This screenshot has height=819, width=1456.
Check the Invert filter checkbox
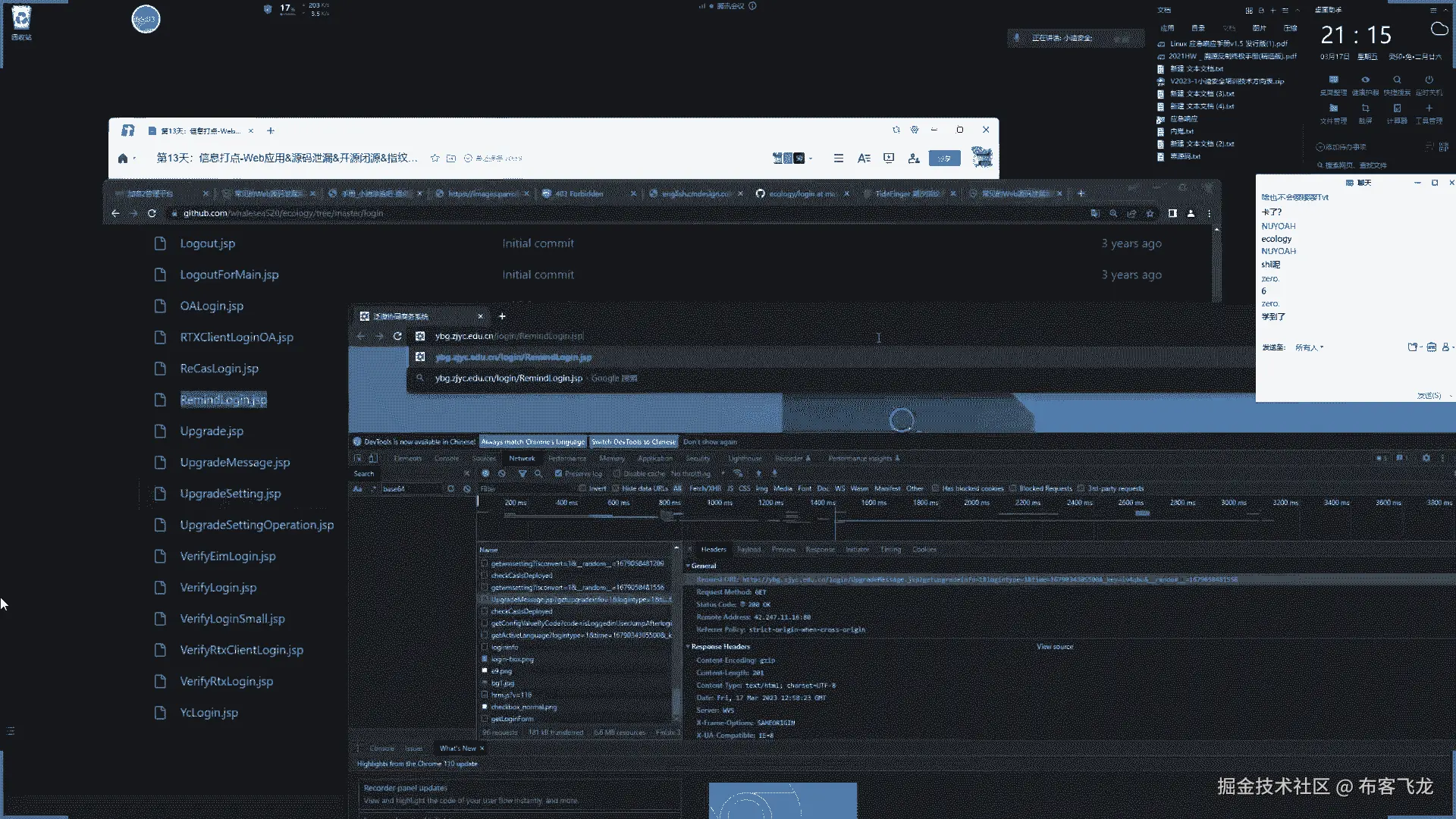(582, 488)
